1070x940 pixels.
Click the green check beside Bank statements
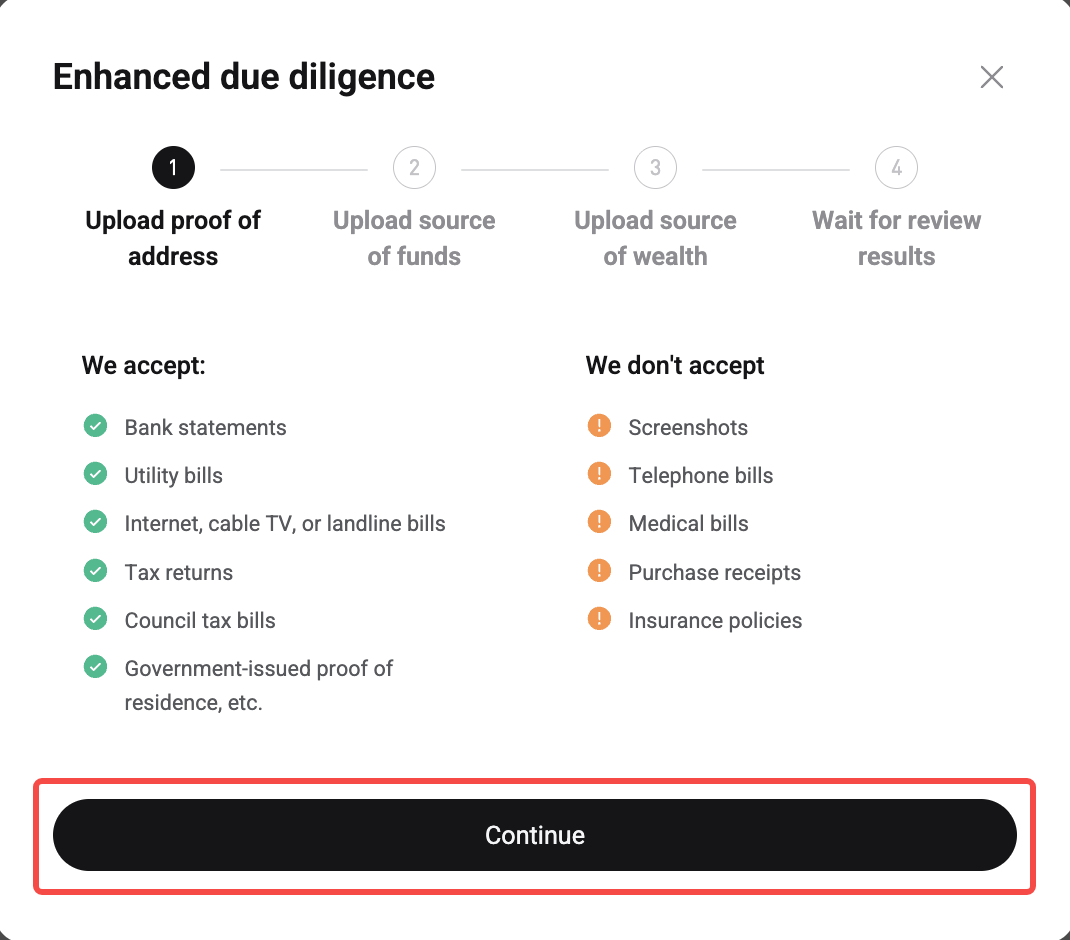[x=95, y=425]
